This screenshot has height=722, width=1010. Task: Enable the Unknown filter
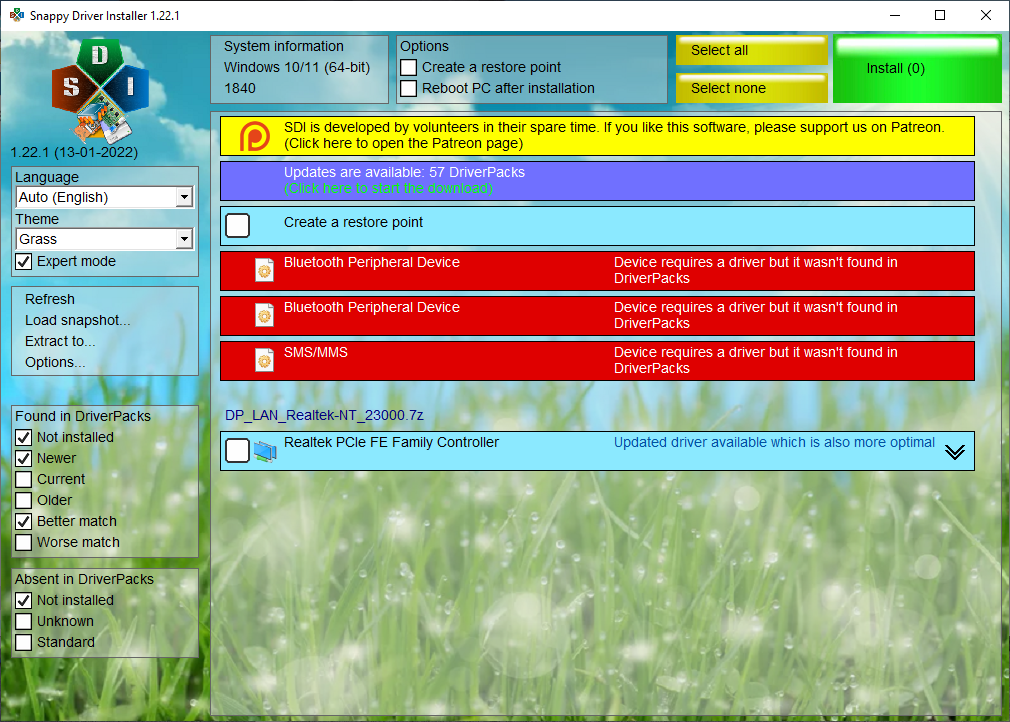[x=24, y=622]
